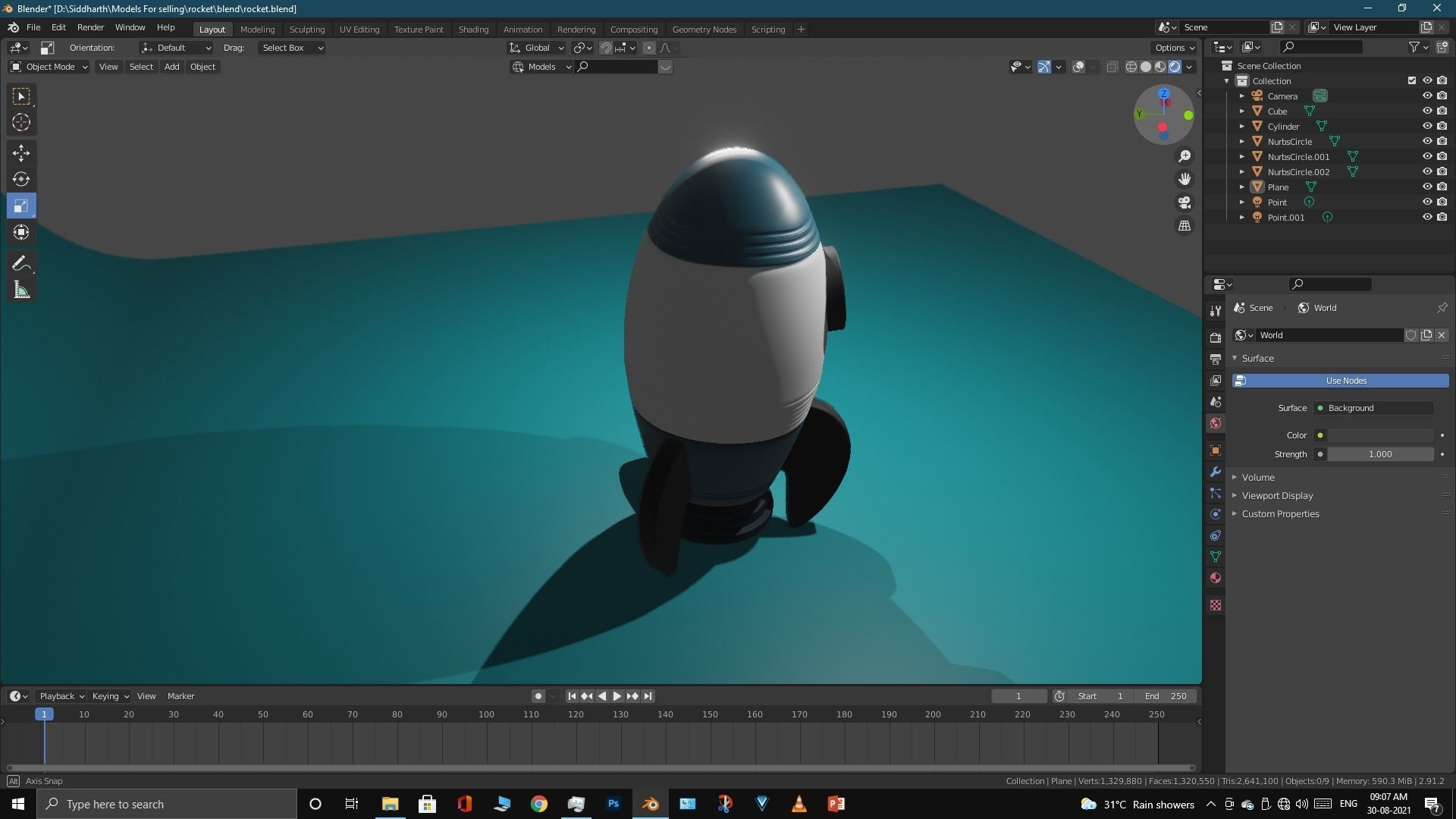1456x819 pixels.
Task: Open the Object Mode dropdown
Action: click(49, 67)
